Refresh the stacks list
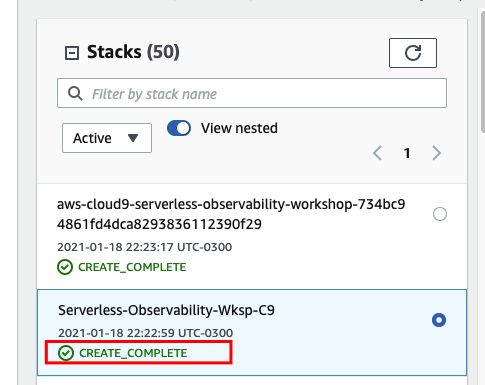 click(x=413, y=53)
